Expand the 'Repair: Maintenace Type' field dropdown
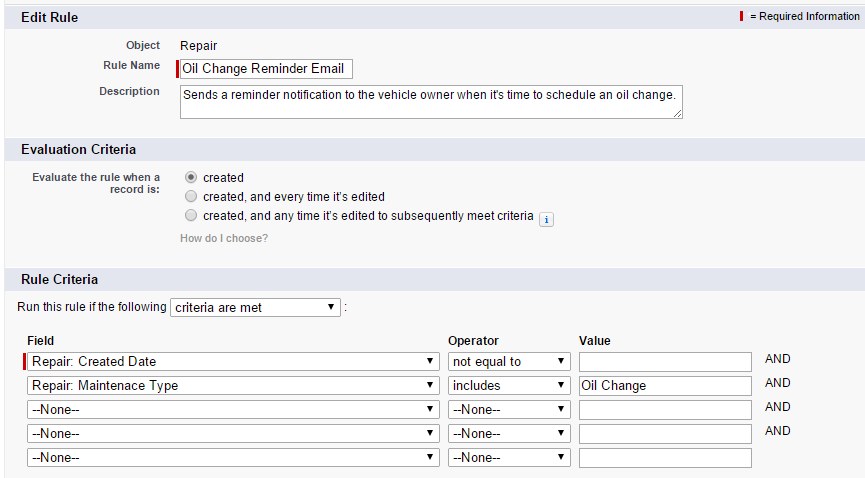This screenshot has height=478, width=865. [x=232, y=386]
